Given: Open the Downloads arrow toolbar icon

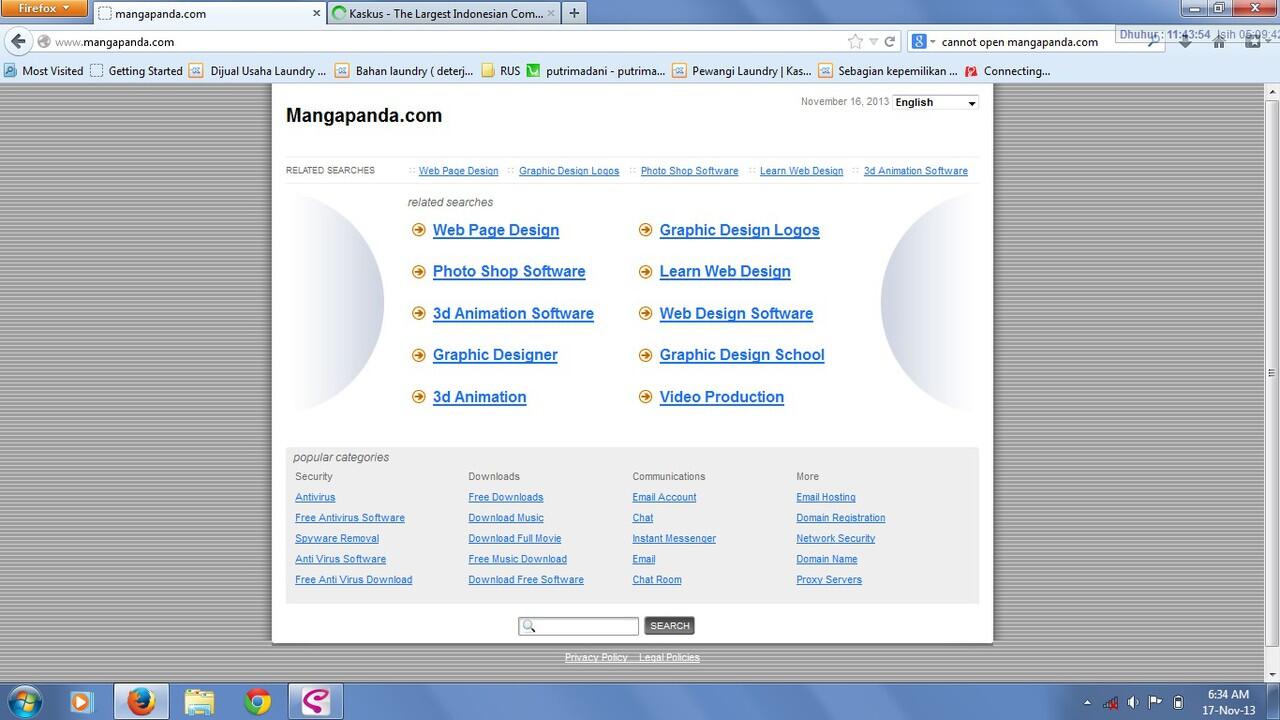Looking at the screenshot, I should 1186,42.
